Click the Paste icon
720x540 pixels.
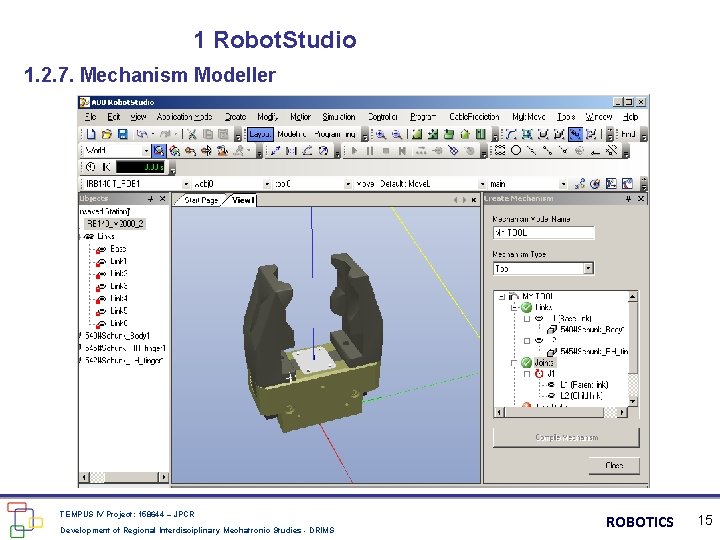tap(223, 134)
